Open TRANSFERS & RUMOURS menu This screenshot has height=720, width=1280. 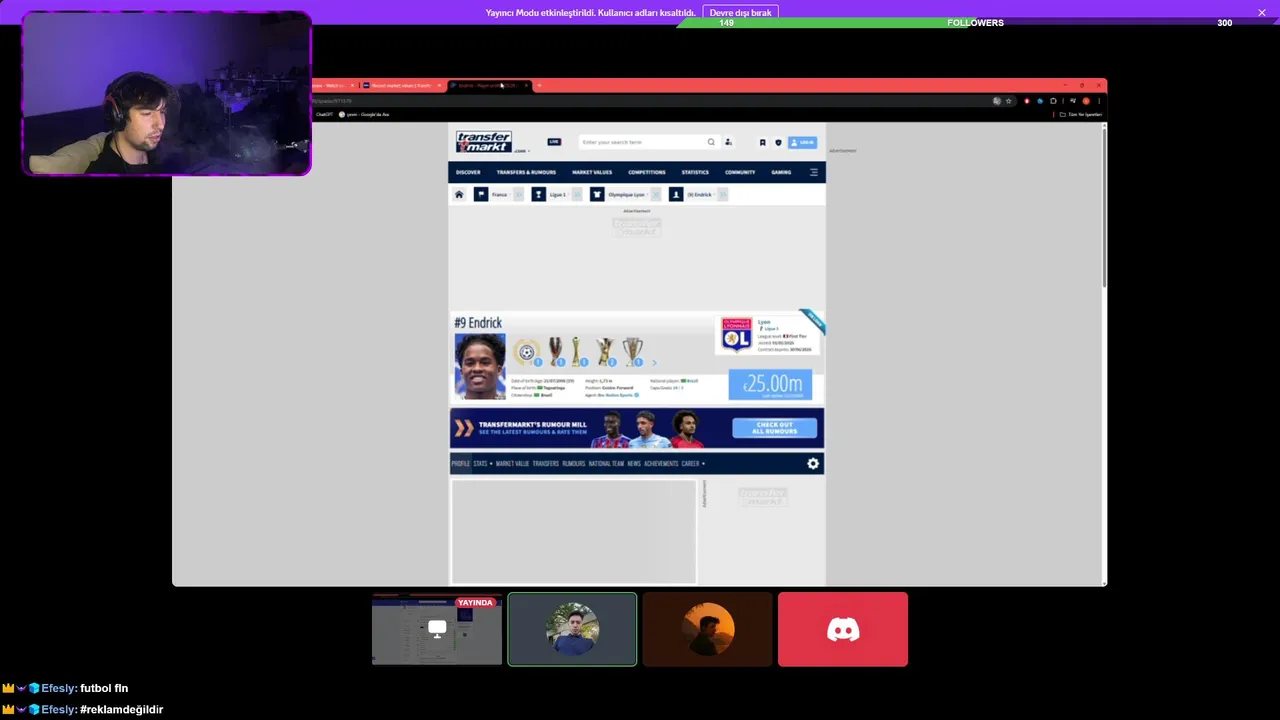coord(526,172)
